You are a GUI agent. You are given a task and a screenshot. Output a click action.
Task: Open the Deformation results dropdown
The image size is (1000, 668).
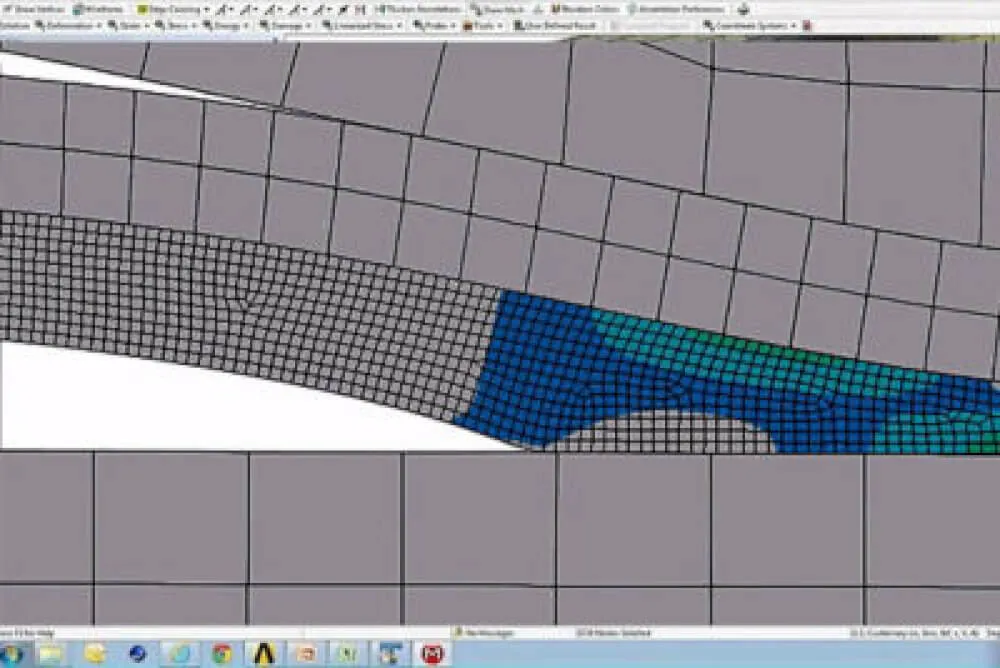pyautogui.click(x=70, y=25)
